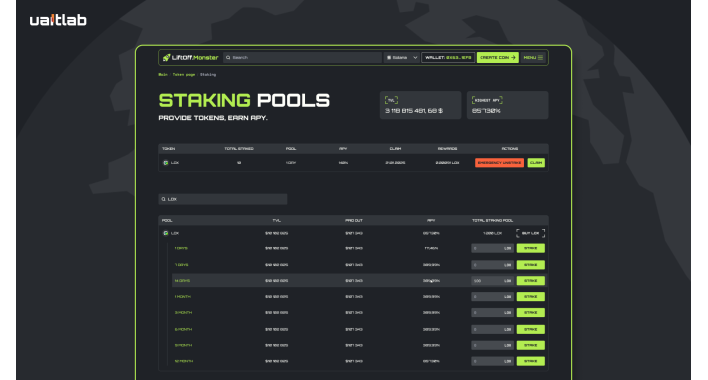Click the LOX pool icon in the pools table
This screenshot has width=708, height=380.
click(x=166, y=233)
